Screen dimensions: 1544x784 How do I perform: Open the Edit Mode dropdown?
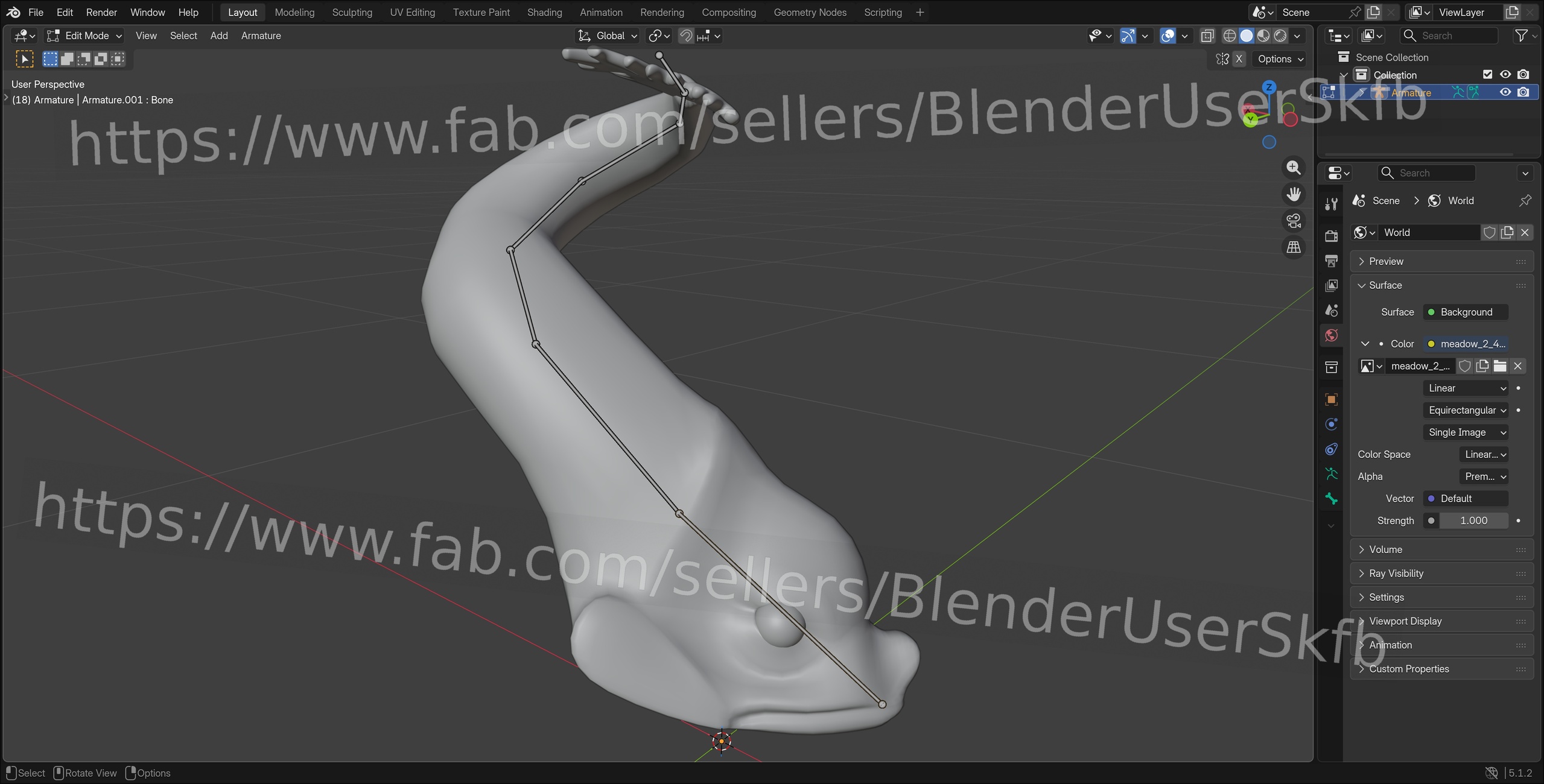click(85, 36)
